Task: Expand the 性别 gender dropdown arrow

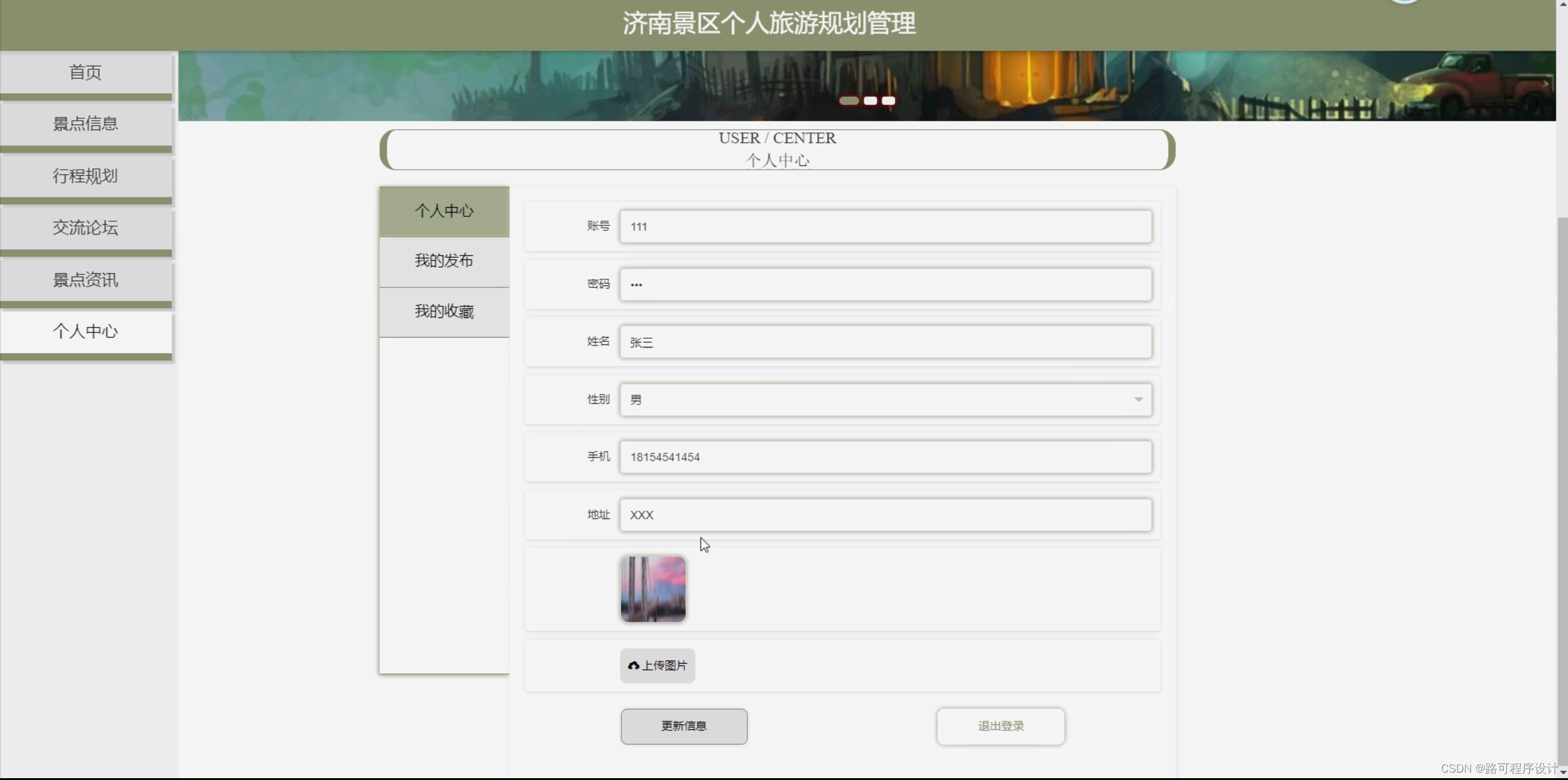Action: point(1138,399)
